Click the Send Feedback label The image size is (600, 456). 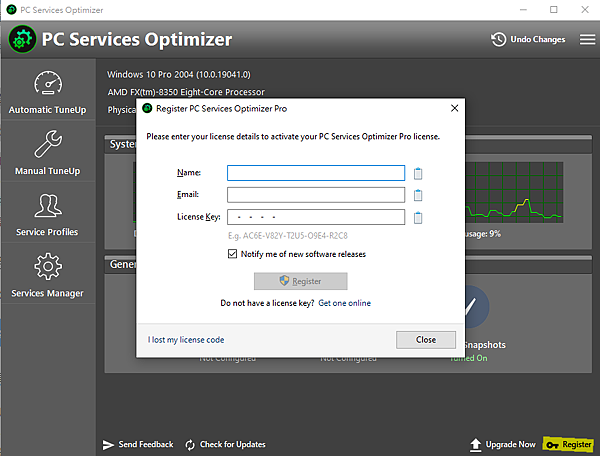point(146,445)
